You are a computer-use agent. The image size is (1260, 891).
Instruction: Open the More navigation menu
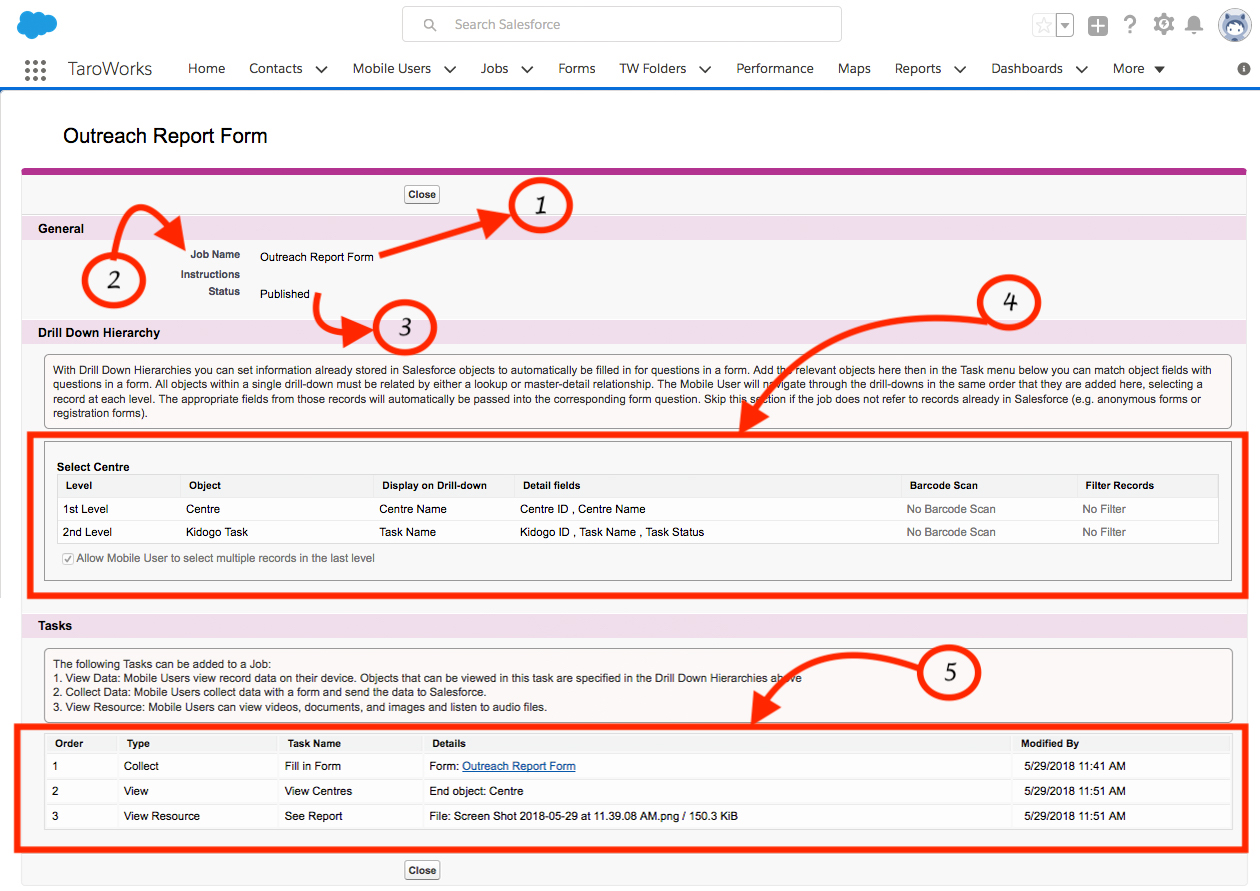(x=1139, y=69)
